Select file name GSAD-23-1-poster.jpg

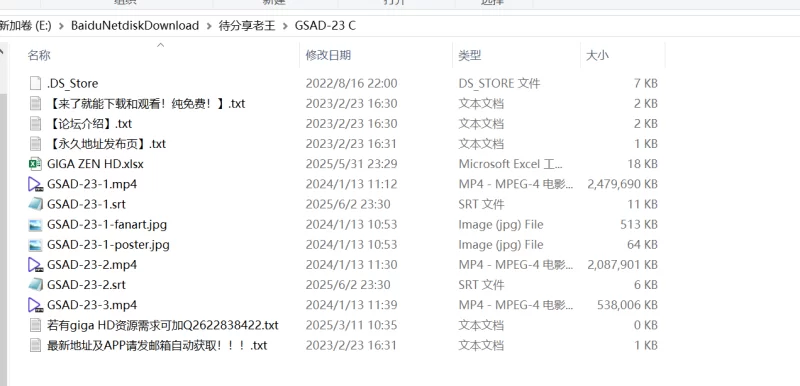click(108, 245)
